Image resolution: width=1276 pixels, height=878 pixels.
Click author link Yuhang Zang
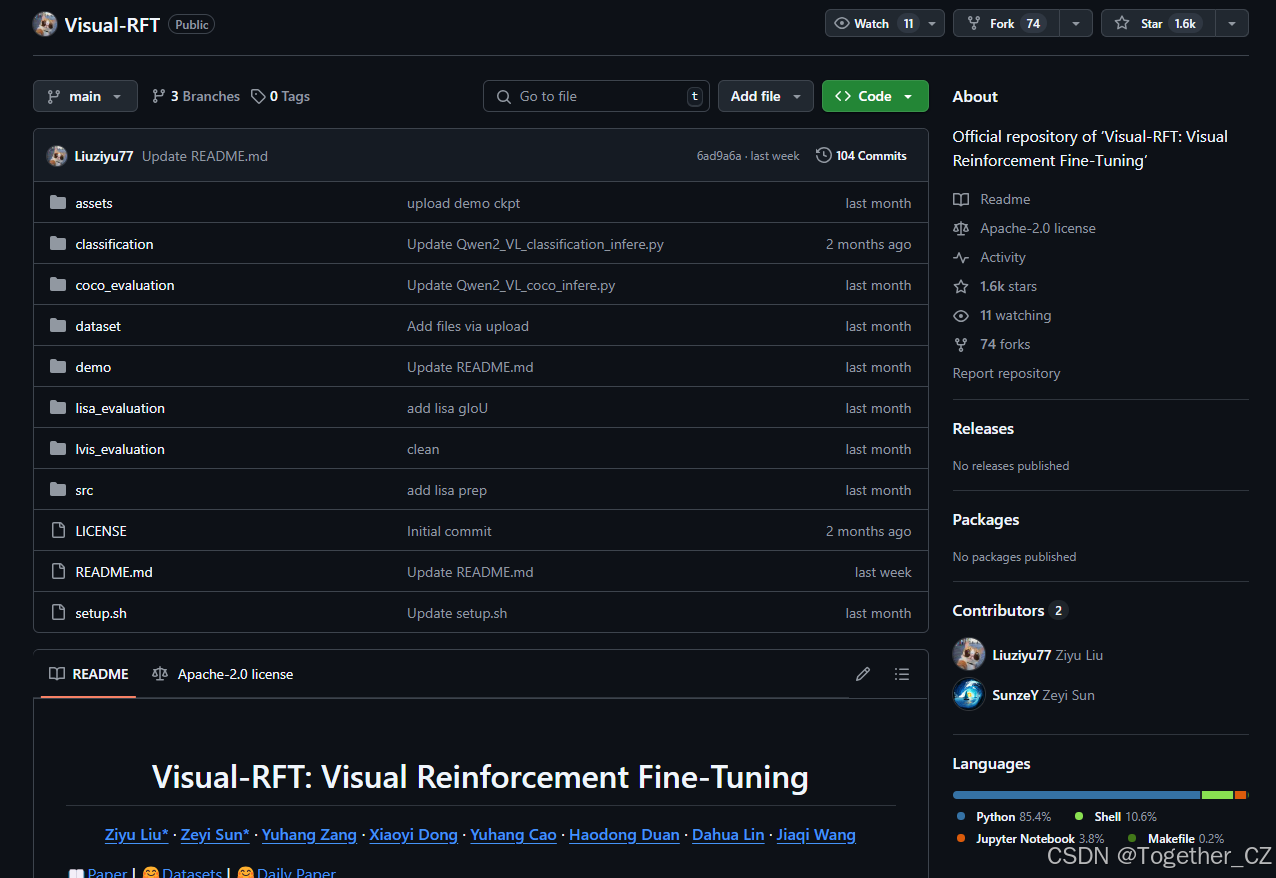click(309, 834)
